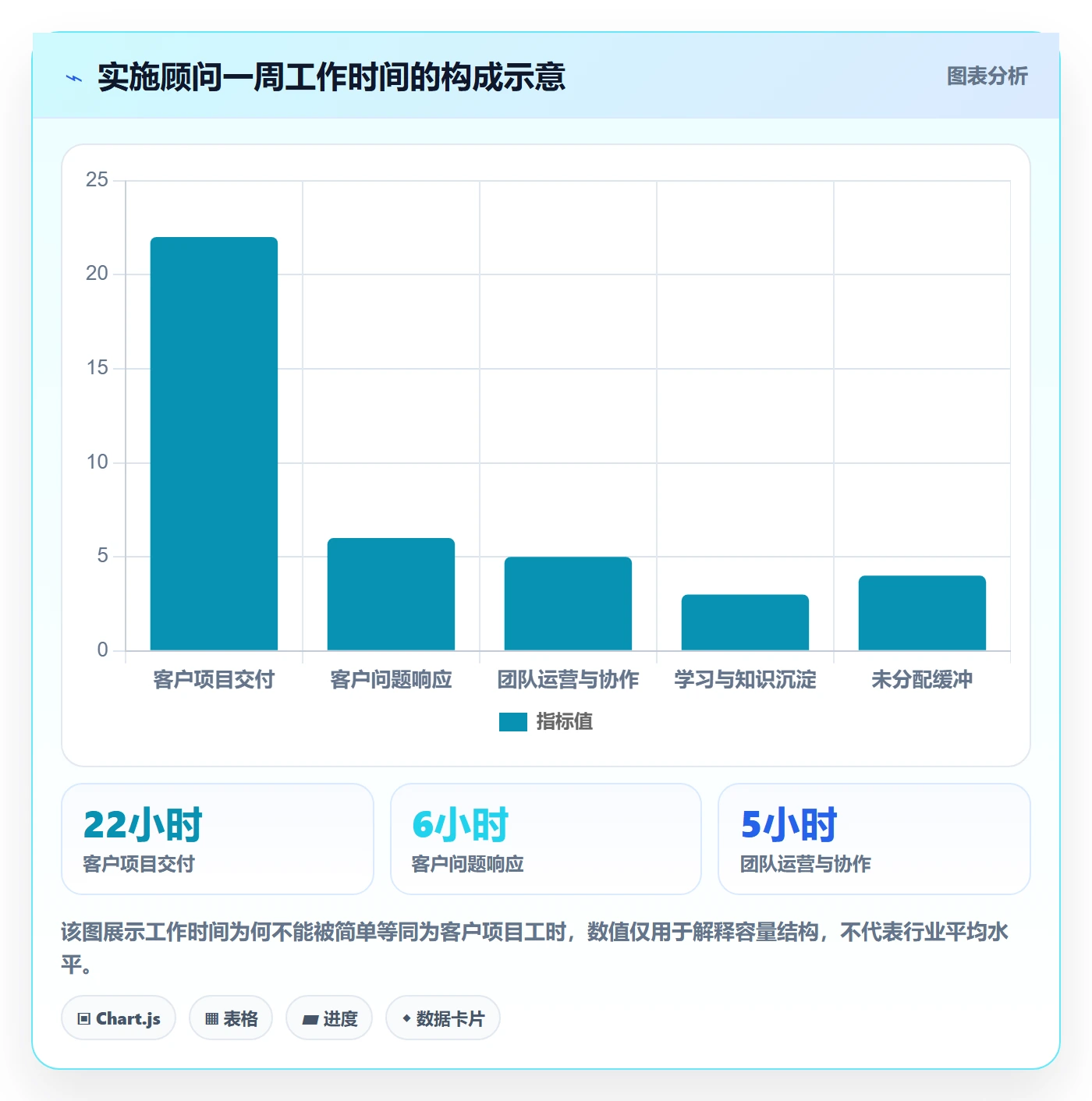Click the 未分配缓冲 axis label
Image resolution: width=1092 pixels, height=1101 pixels.
click(x=922, y=680)
